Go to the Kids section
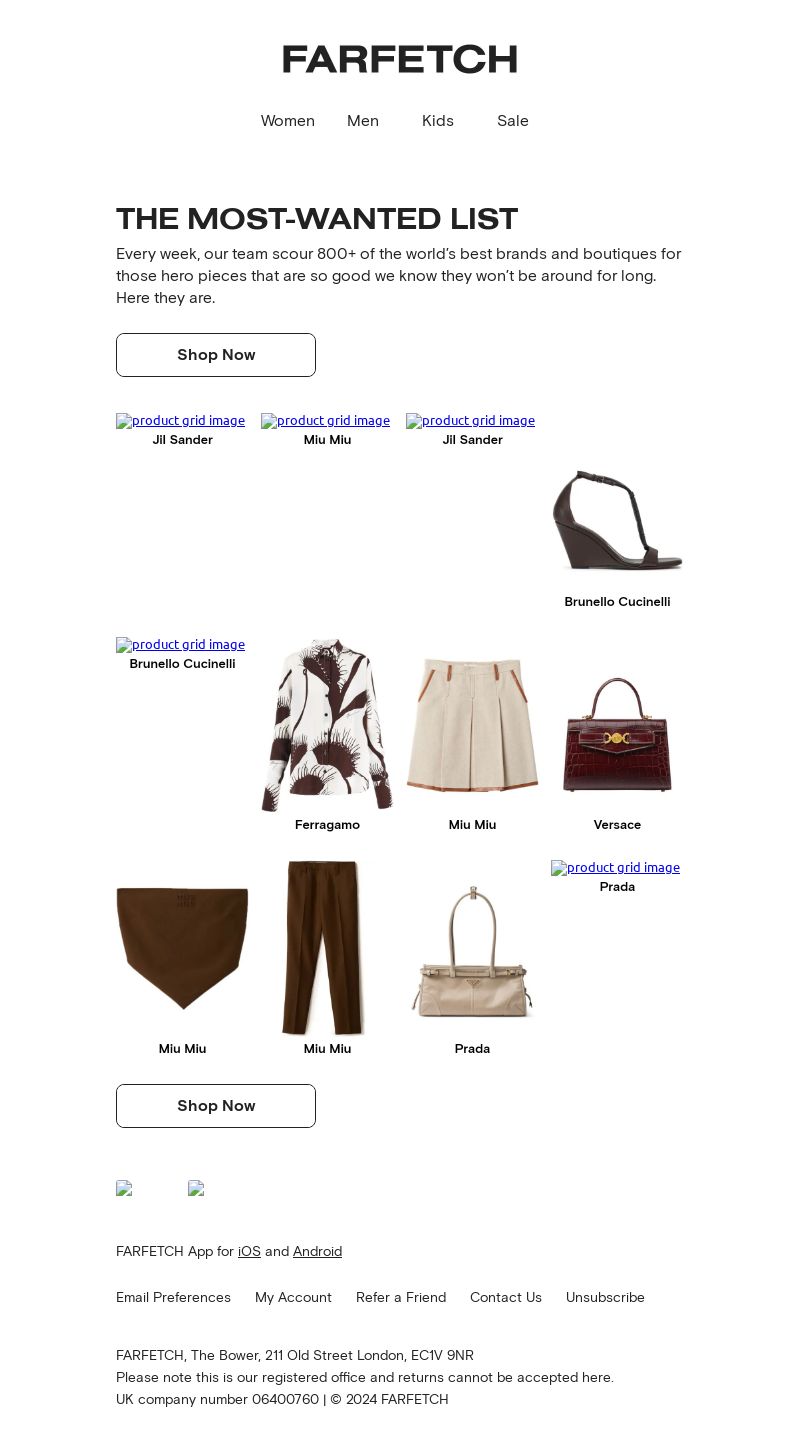The image size is (800, 1446). (438, 121)
